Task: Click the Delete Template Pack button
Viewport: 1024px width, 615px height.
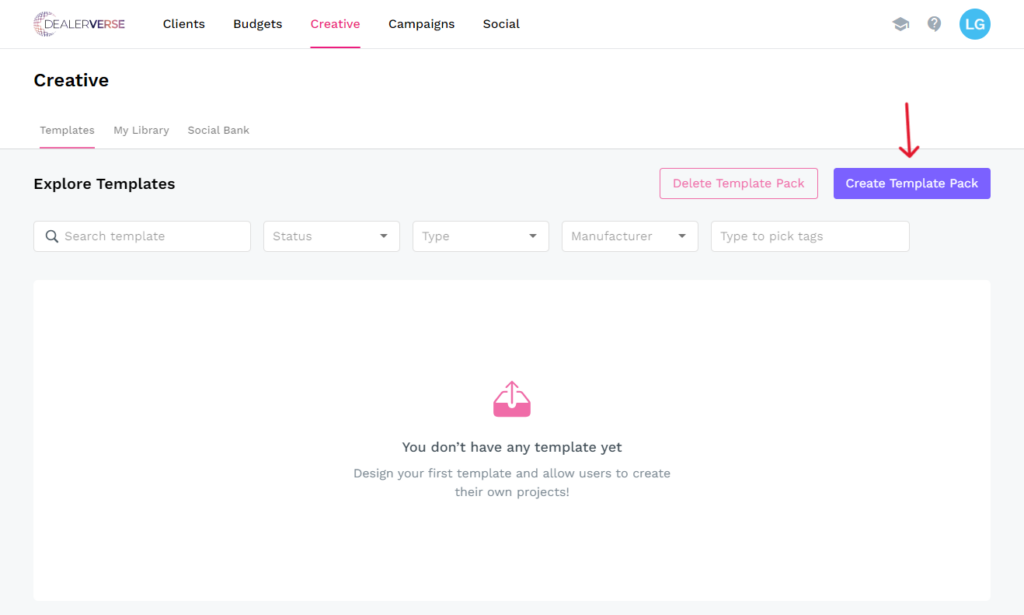Action: pyautogui.click(x=738, y=184)
